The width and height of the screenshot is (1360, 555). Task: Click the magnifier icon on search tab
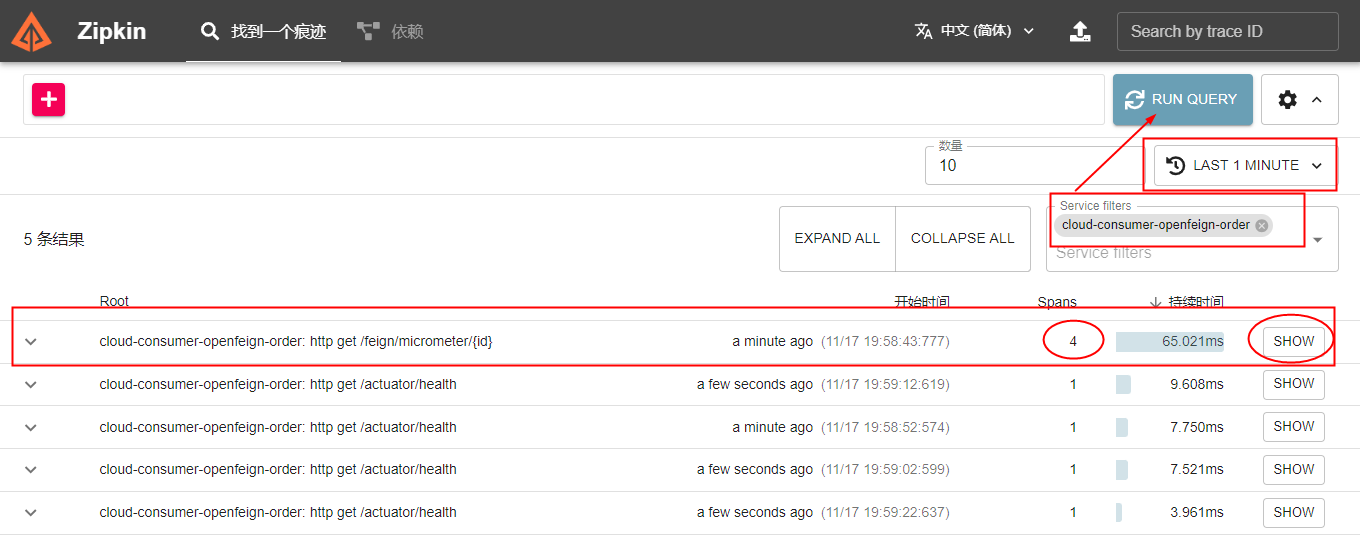(x=209, y=31)
